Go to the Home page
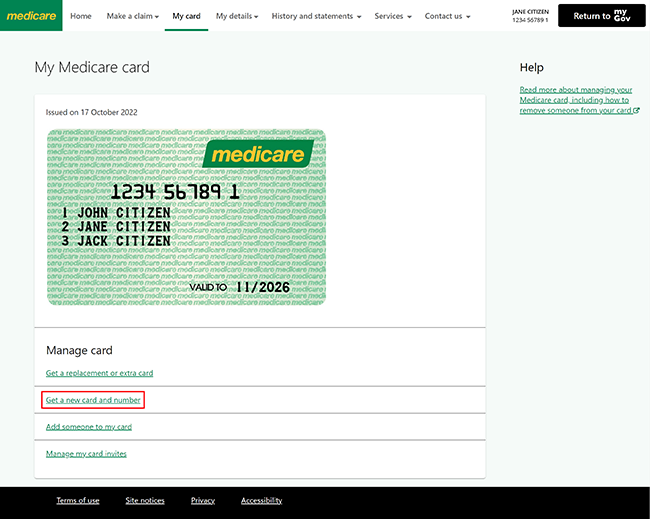 [x=81, y=16]
